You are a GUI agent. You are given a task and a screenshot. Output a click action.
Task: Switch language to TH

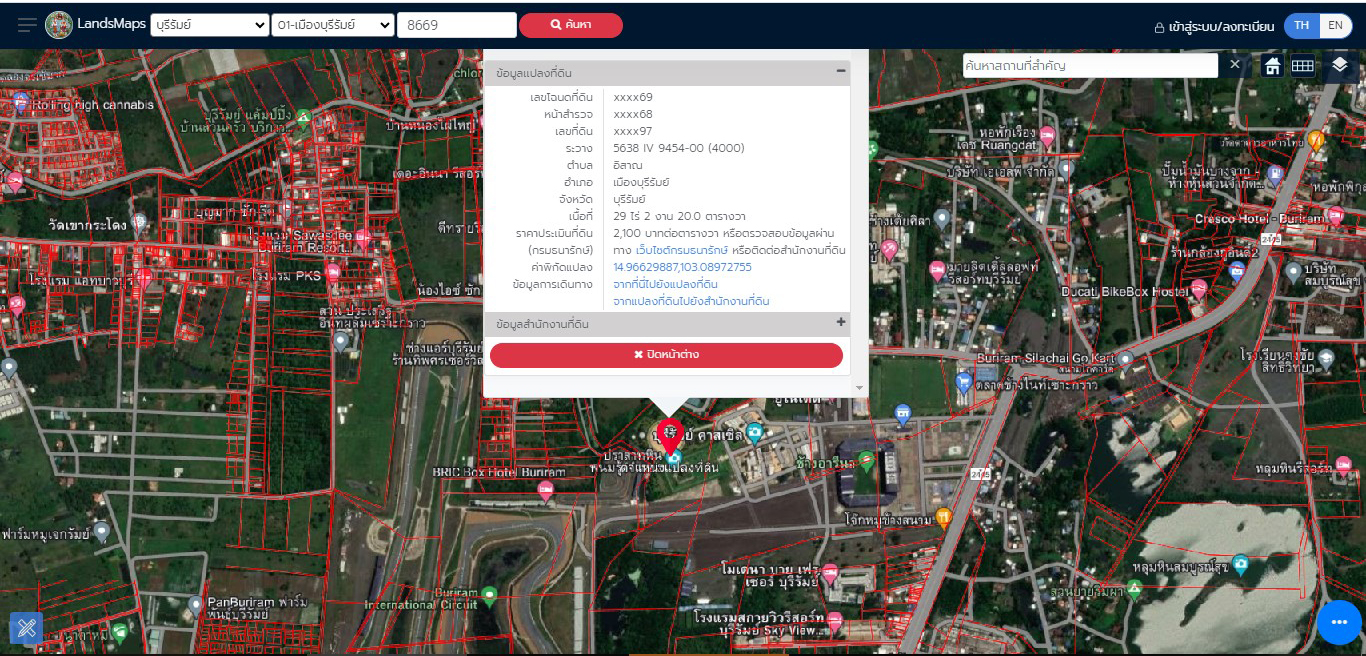(x=1301, y=26)
